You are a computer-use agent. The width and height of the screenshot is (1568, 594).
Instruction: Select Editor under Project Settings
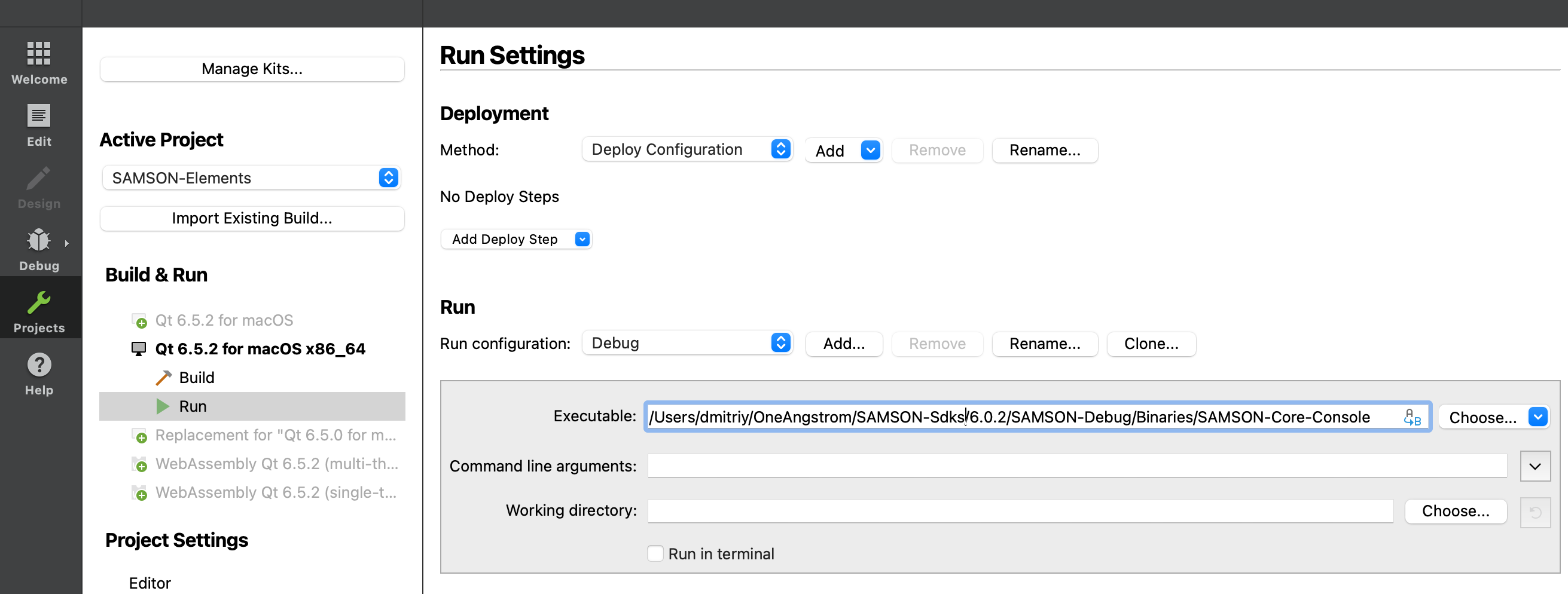149,583
